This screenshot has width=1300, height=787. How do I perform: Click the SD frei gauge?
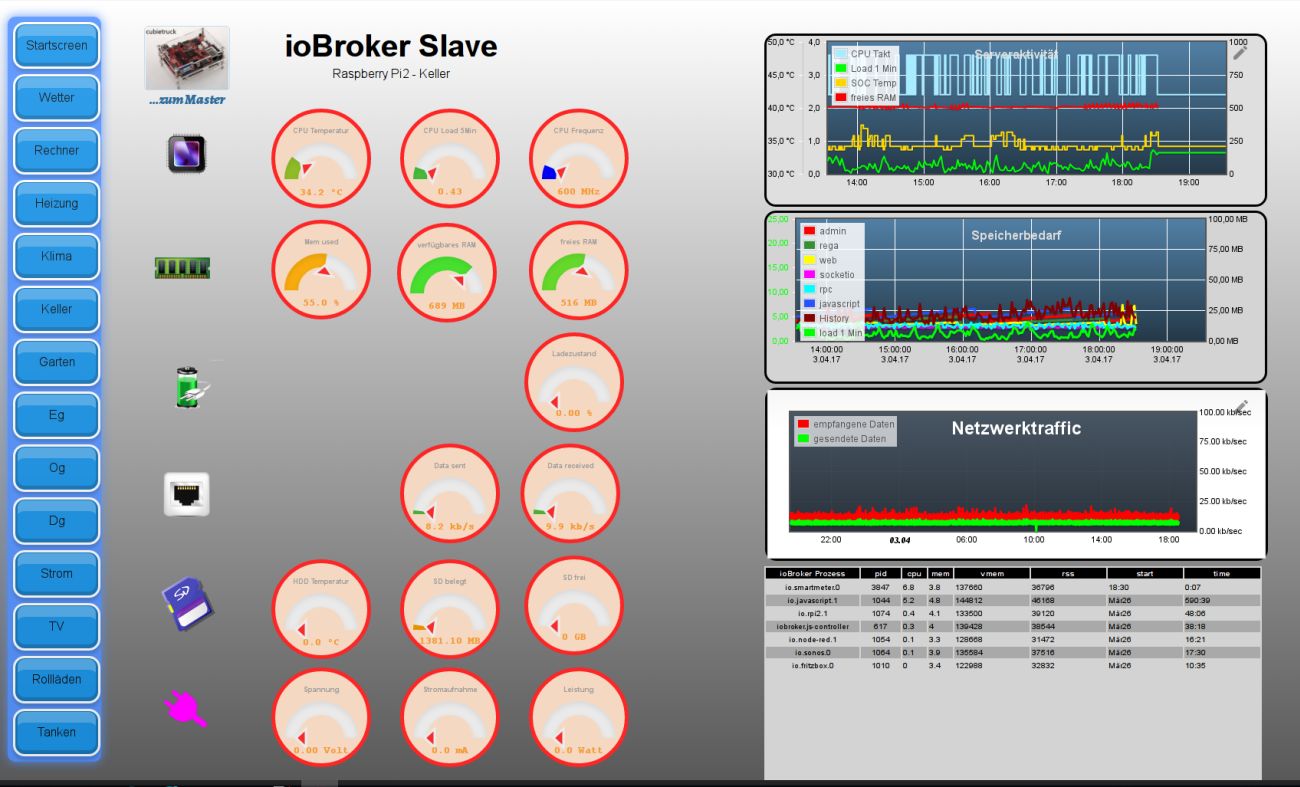pos(574,606)
